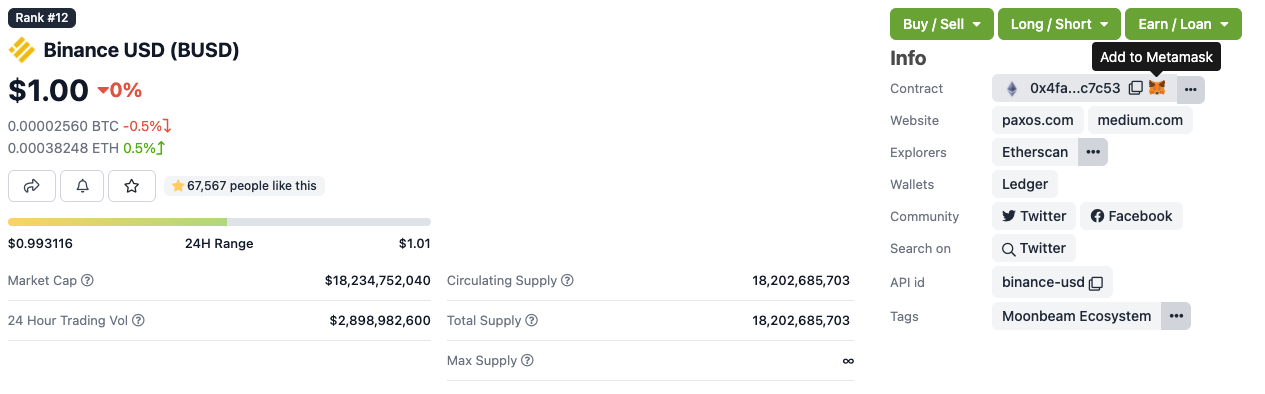
Task: Open the Buy / Sell dropdown
Action: [942, 24]
